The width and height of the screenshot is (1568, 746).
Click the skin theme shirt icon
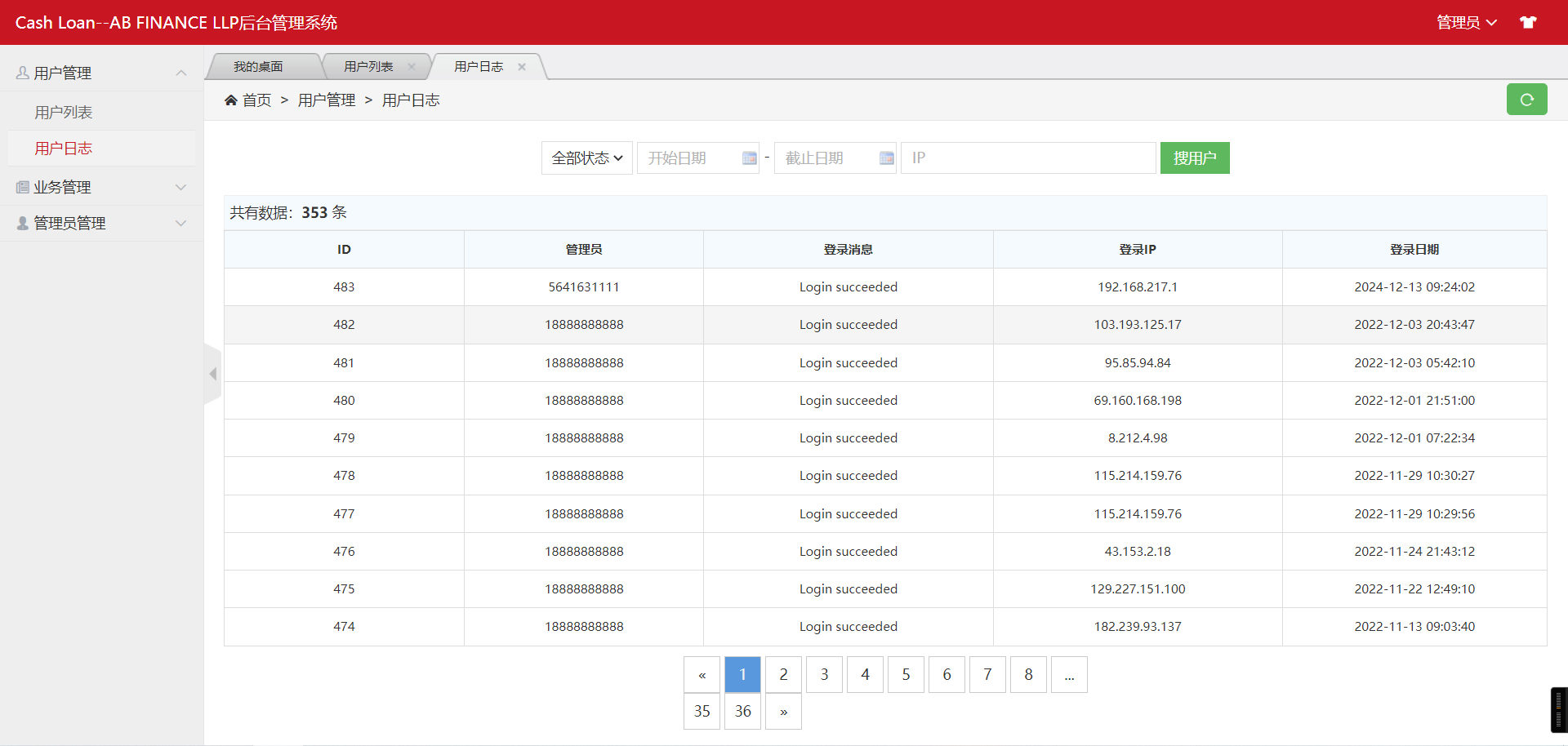(1528, 23)
